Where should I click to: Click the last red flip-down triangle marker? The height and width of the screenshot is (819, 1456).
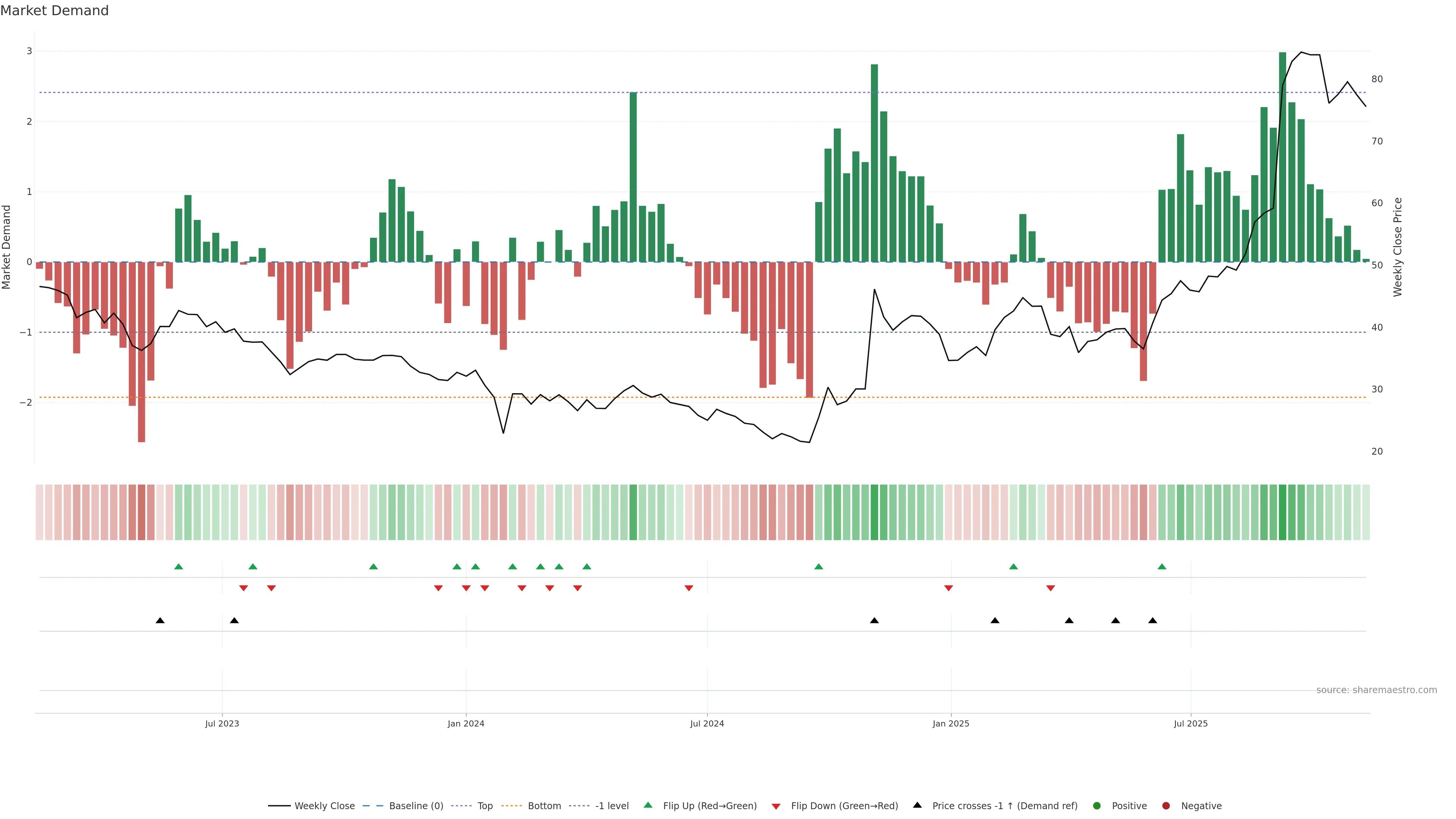pyautogui.click(x=1051, y=588)
